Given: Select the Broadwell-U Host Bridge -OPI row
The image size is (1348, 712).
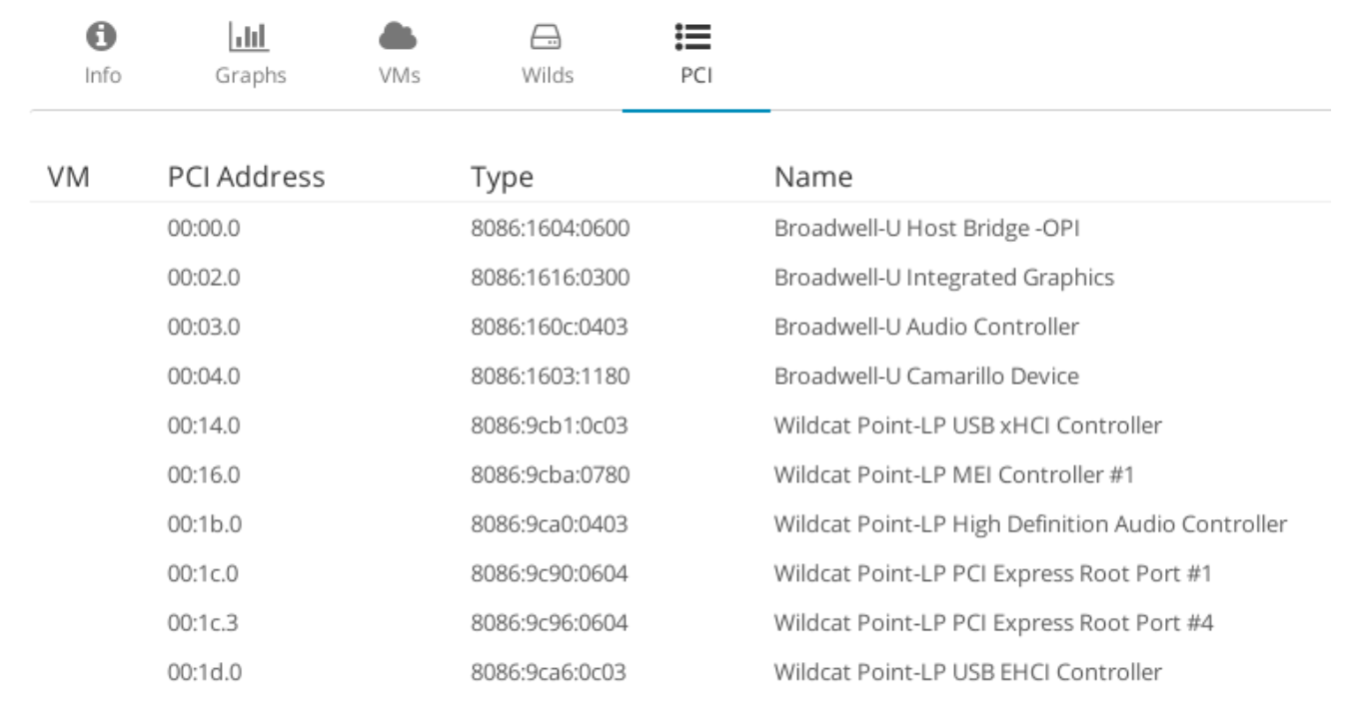Looking at the screenshot, I should 926,228.
